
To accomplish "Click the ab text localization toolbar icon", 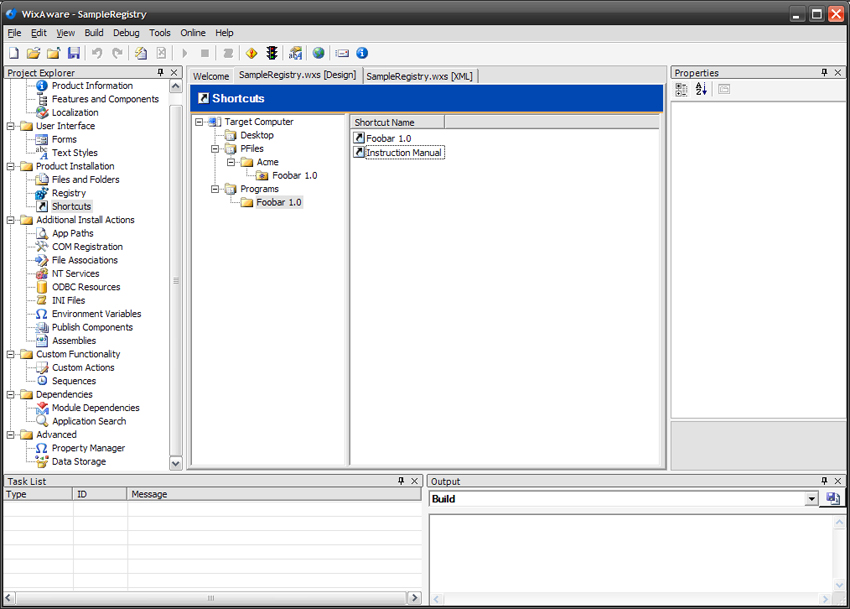I will [295, 53].
